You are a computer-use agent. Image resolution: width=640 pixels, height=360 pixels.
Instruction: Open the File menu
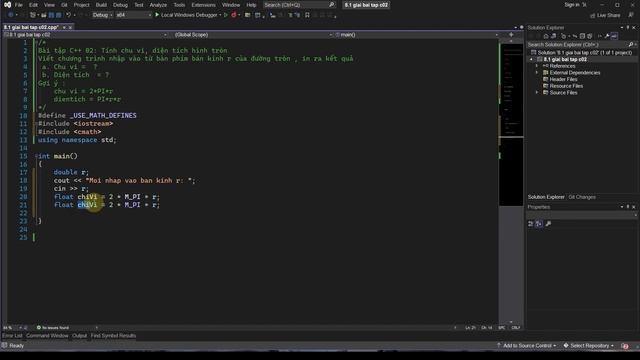click(18, 5)
